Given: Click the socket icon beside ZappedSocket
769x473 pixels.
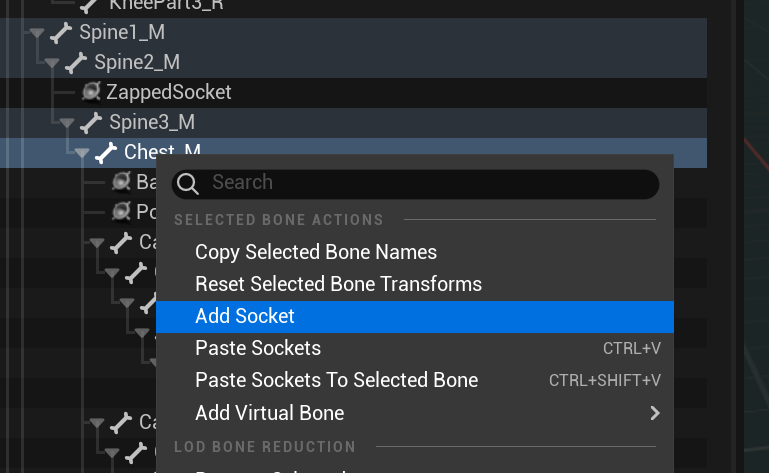Looking at the screenshot, I should [x=91, y=92].
